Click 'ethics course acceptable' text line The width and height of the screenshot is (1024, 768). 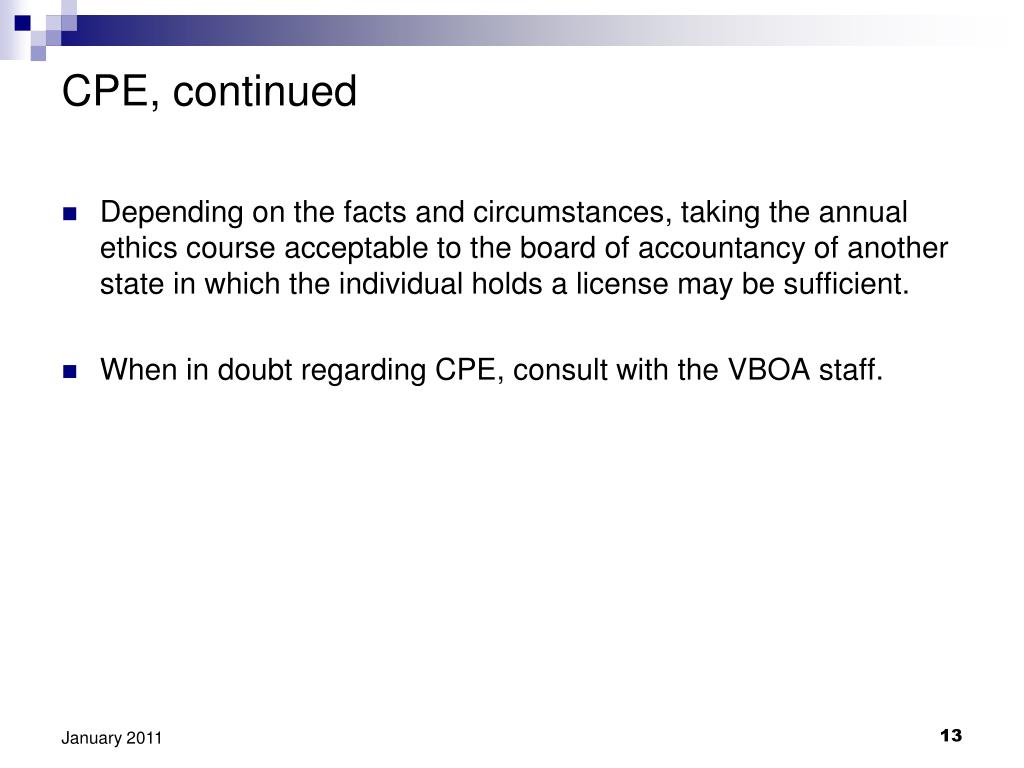pyautogui.click(x=264, y=248)
